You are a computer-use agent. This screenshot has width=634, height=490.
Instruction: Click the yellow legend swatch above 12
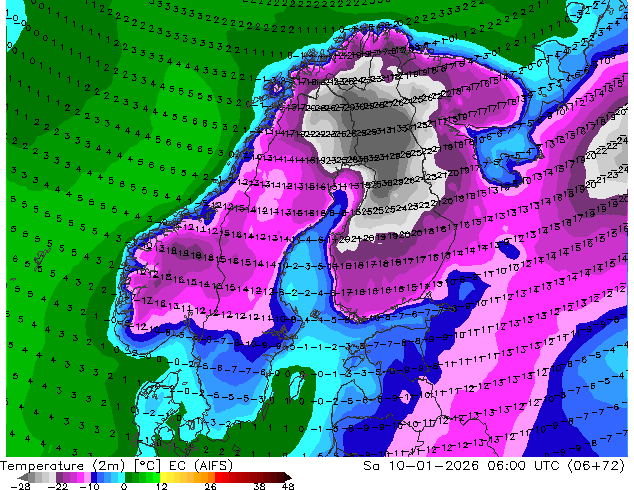(x=163, y=477)
